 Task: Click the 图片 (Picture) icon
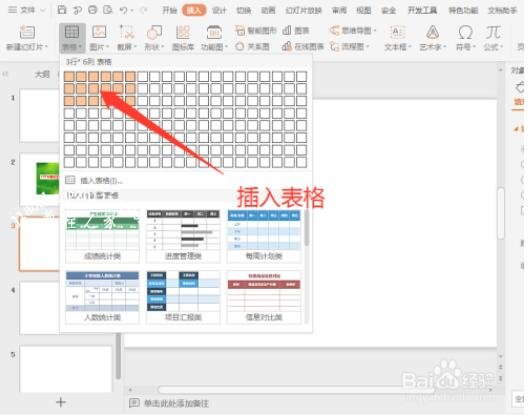tap(99, 32)
